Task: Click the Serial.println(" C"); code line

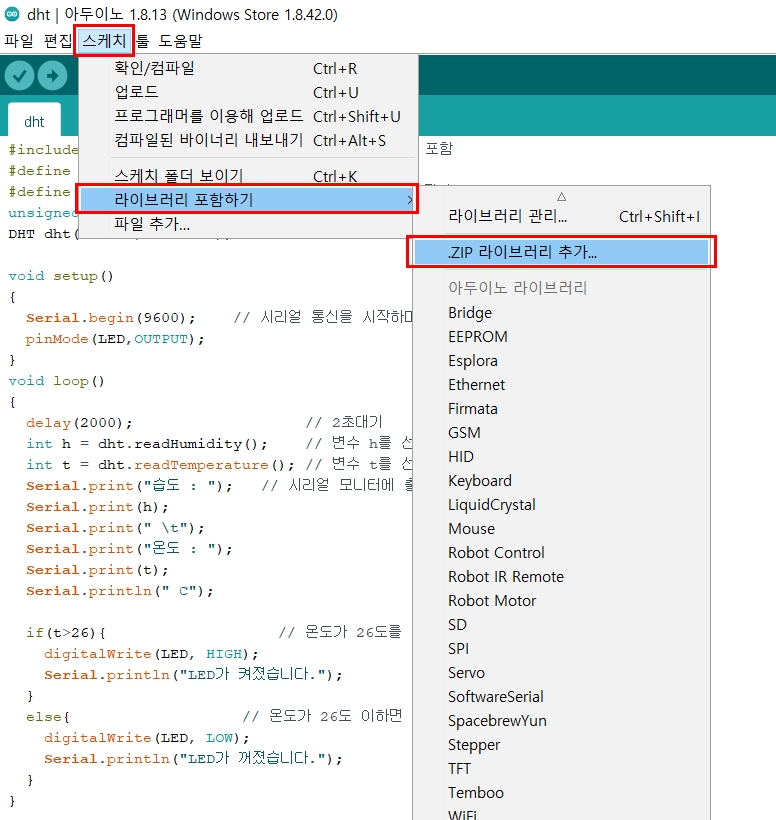Action: click(x=120, y=591)
